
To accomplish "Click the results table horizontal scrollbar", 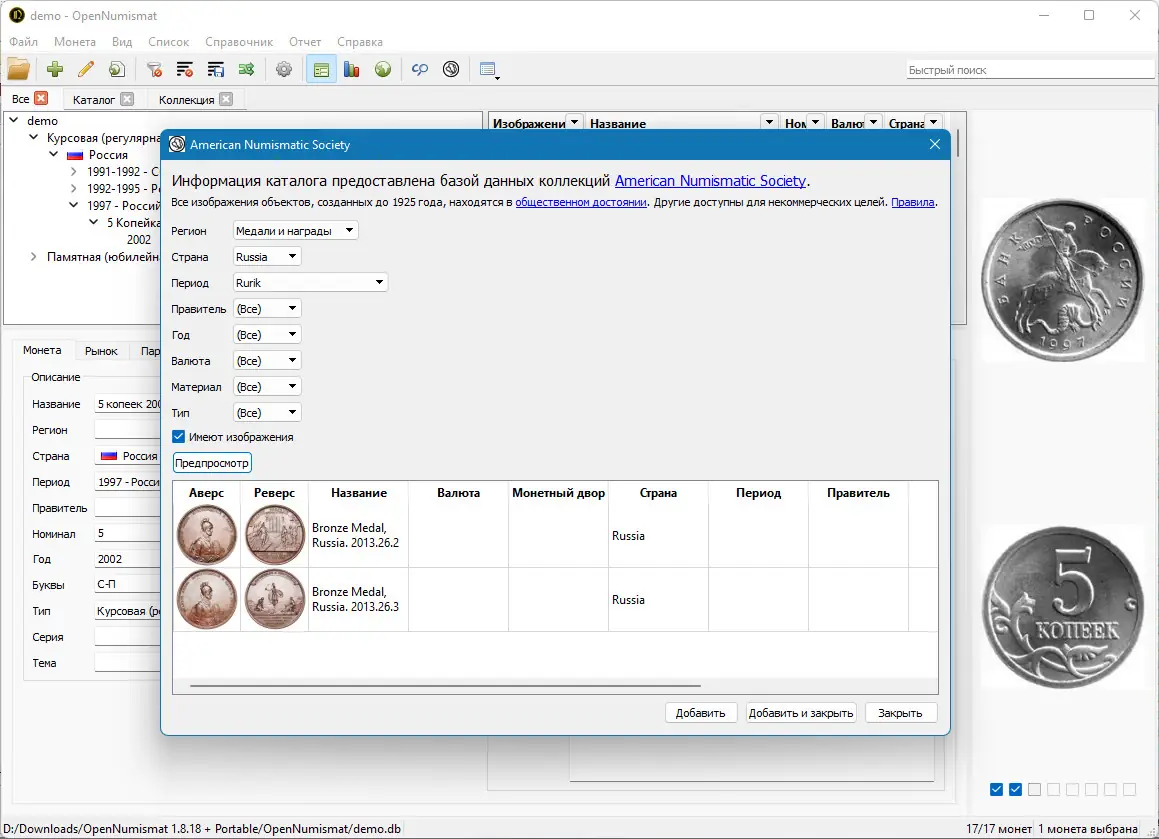I will [x=445, y=685].
